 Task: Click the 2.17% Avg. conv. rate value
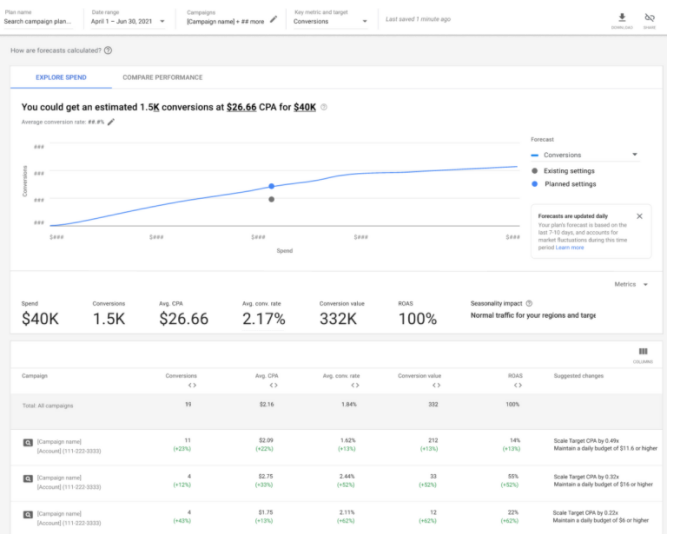coord(263,319)
